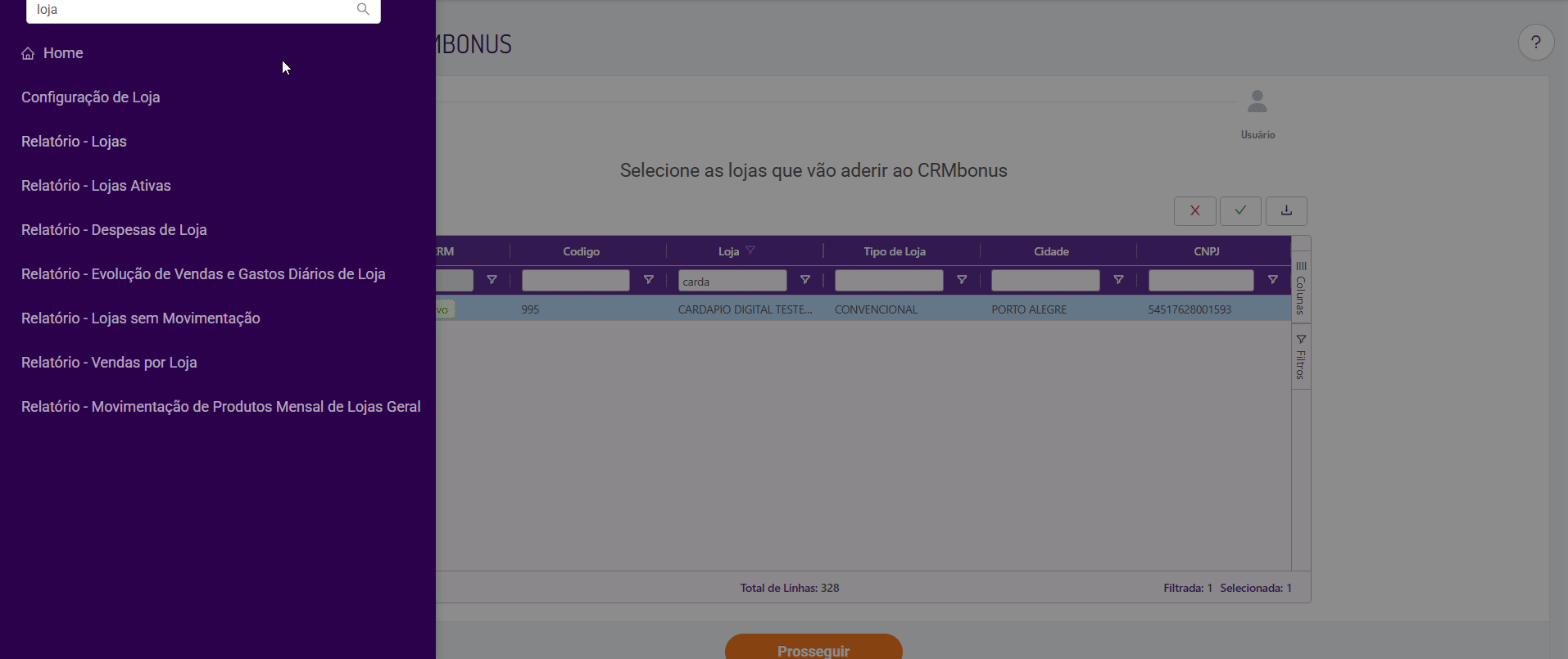
Task: Click the Codigo filter input field
Action: [576, 281]
